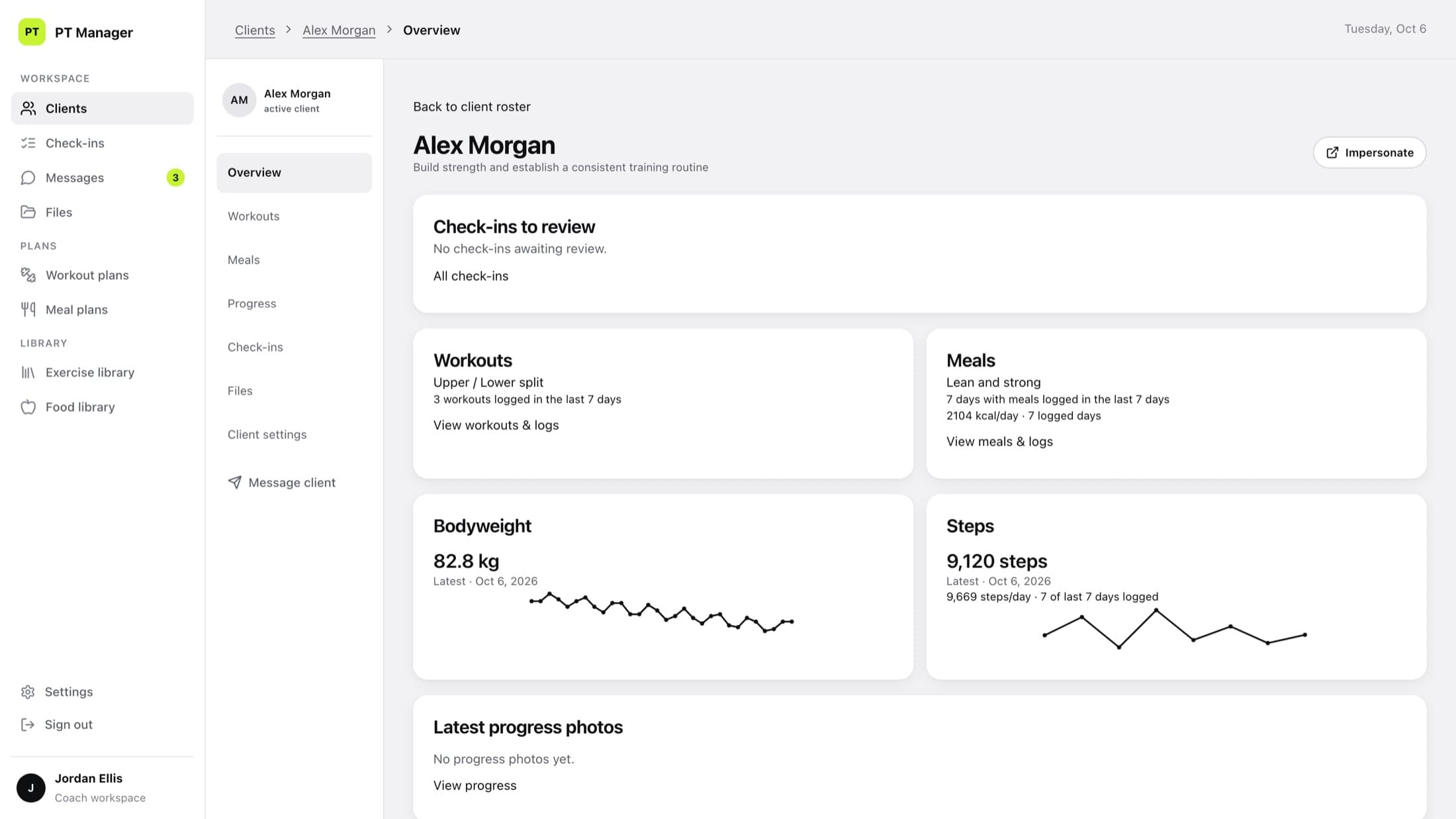
Task: Click the Jordan Ellis coach workspace name
Action: click(89, 778)
